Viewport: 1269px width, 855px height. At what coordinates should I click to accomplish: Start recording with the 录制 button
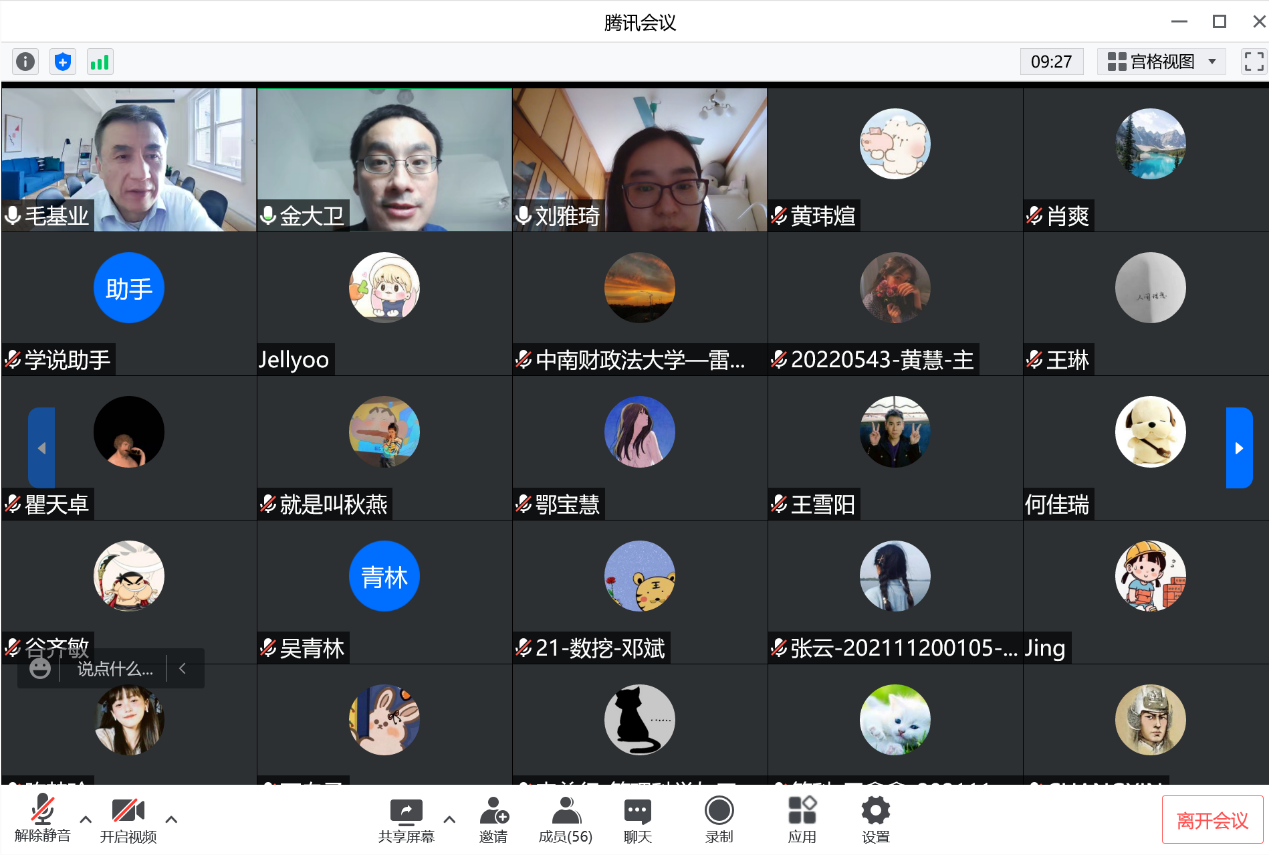[x=718, y=818]
